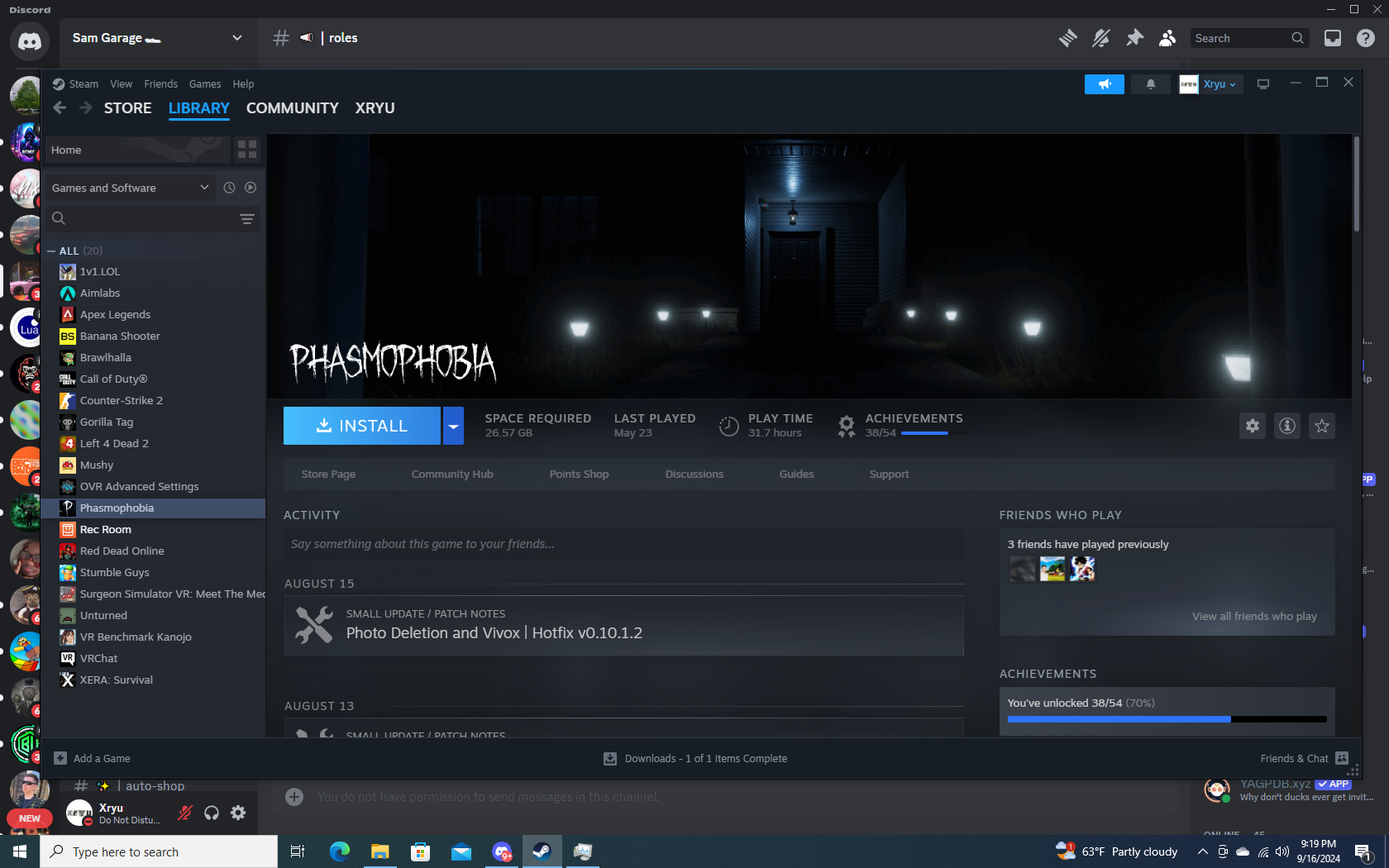Go to the STORE tab
1389x868 pixels.
(128, 108)
